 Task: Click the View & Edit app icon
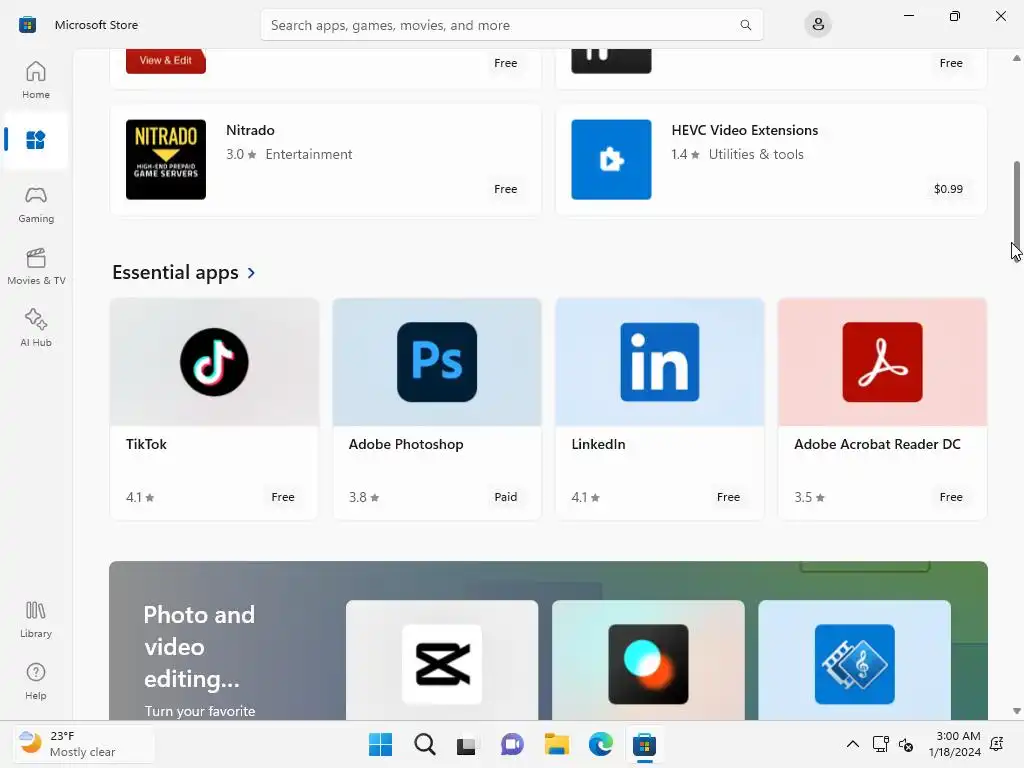coord(166,61)
